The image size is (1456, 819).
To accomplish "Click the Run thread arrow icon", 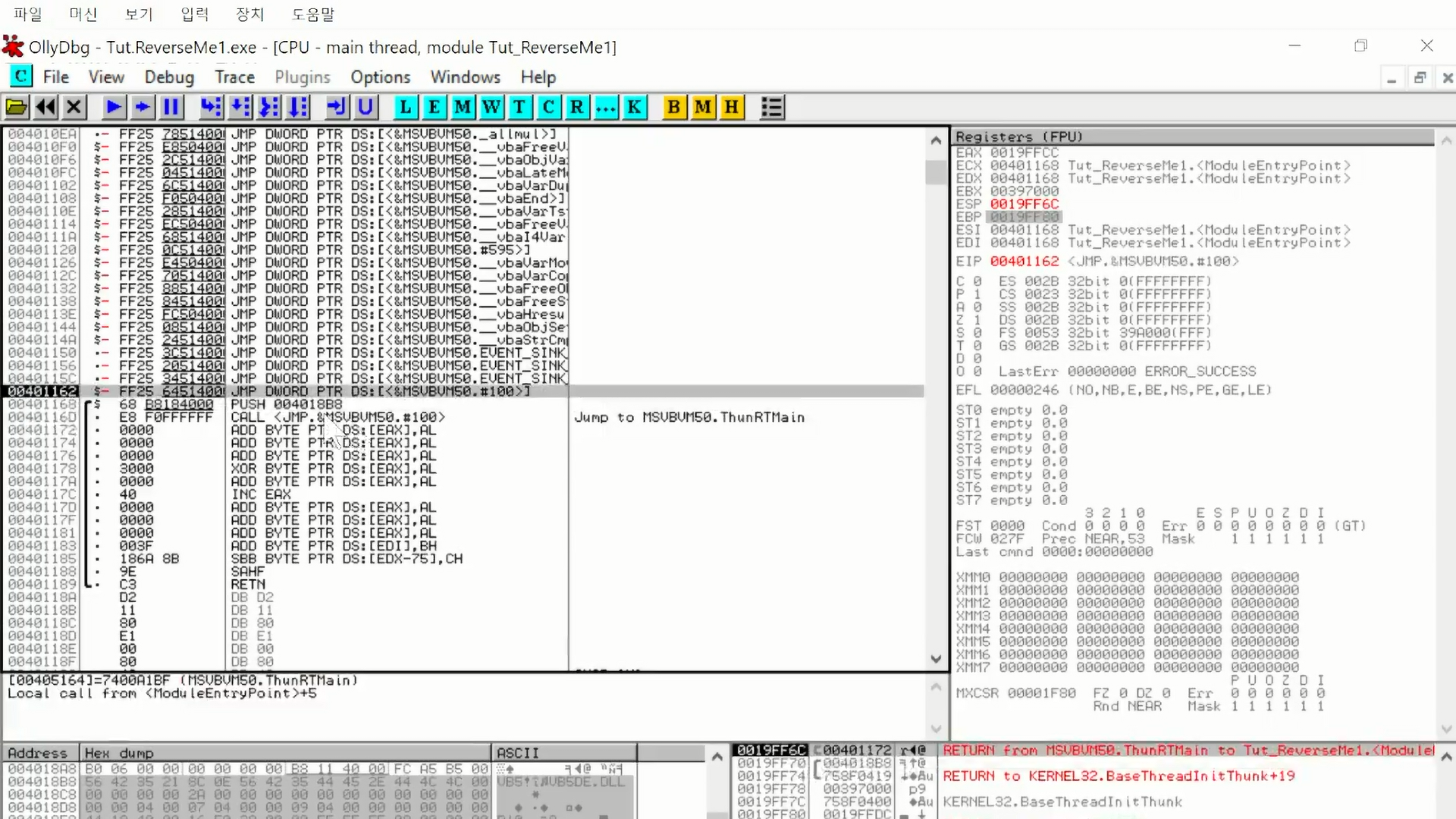I will 143,108.
